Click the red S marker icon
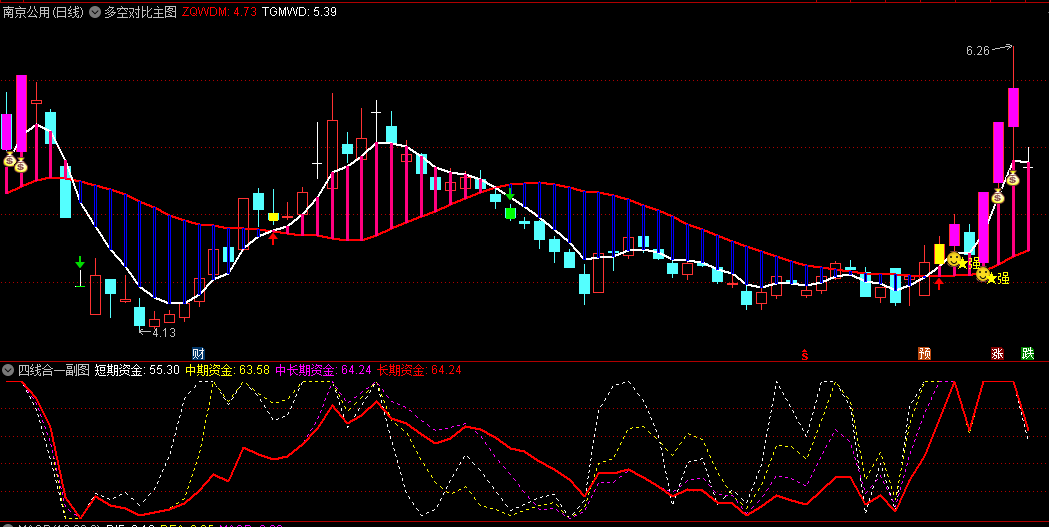The image size is (1049, 527). tap(804, 353)
